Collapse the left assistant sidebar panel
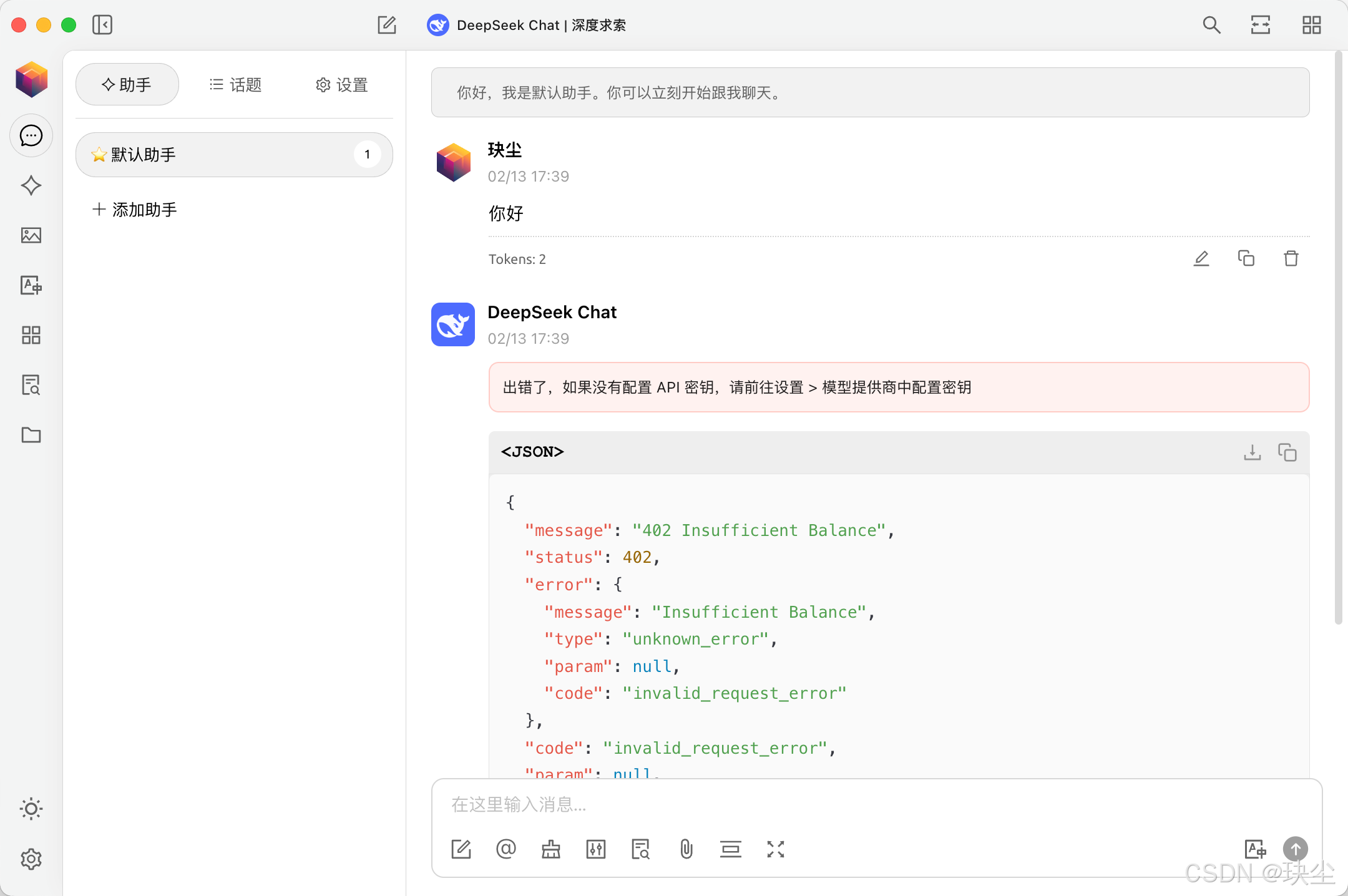Image resolution: width=1348 pixels, height=896 pixels. [102, 25]
